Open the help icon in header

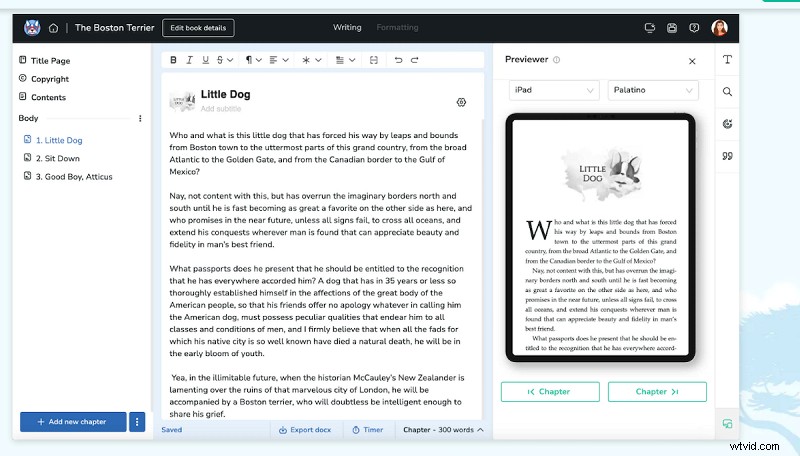tap(694, 28)
